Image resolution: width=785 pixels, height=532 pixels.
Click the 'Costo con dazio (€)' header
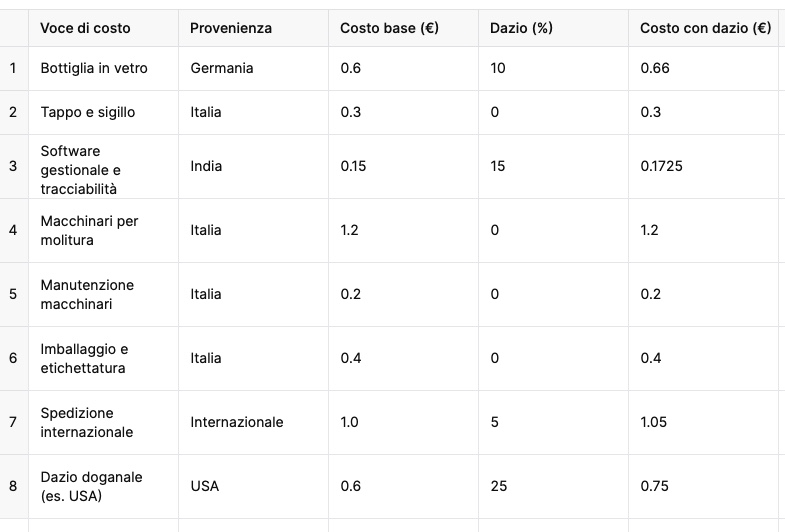(x=705, y=28)
